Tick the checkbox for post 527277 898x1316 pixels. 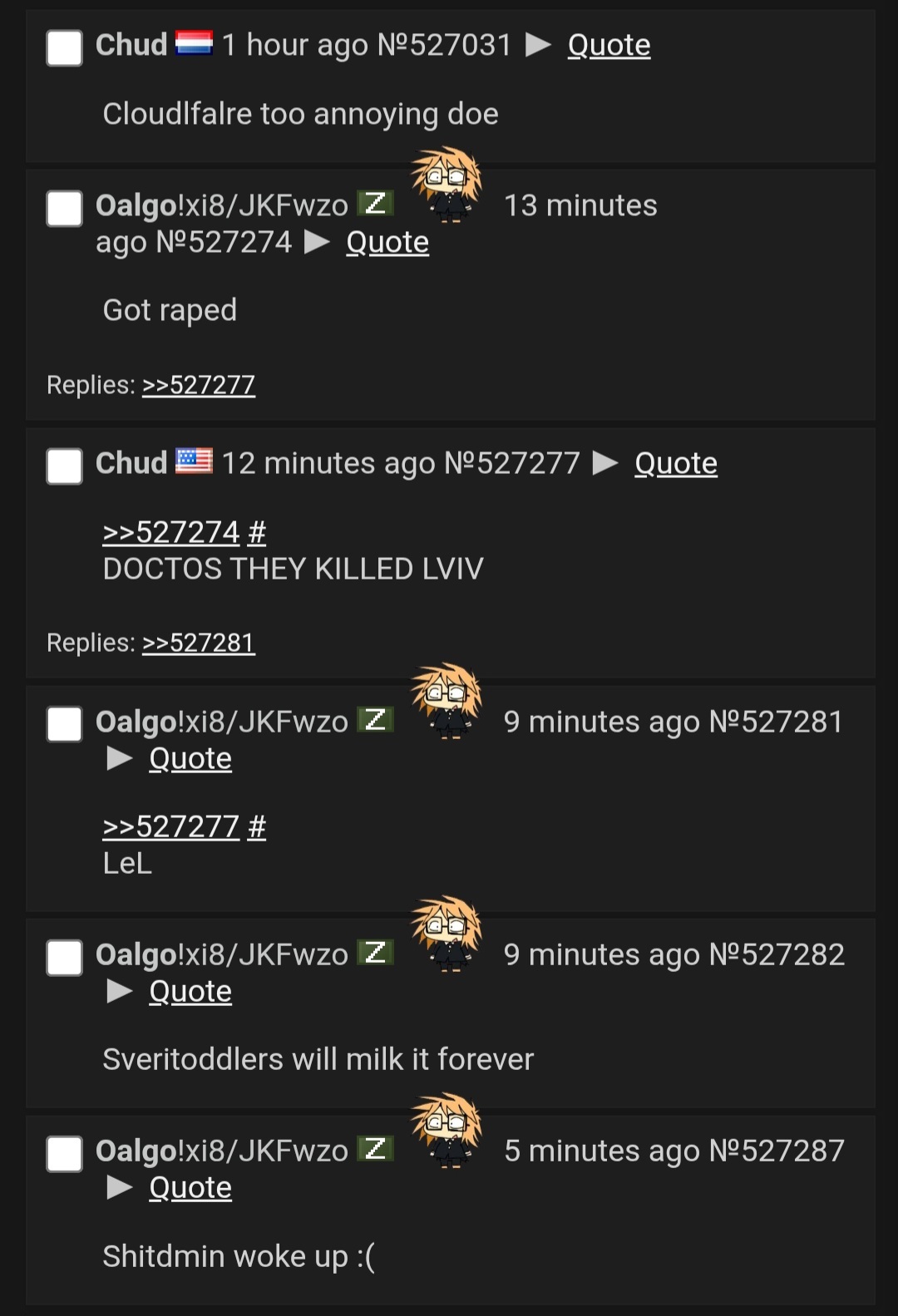click(x=64, y=466)
